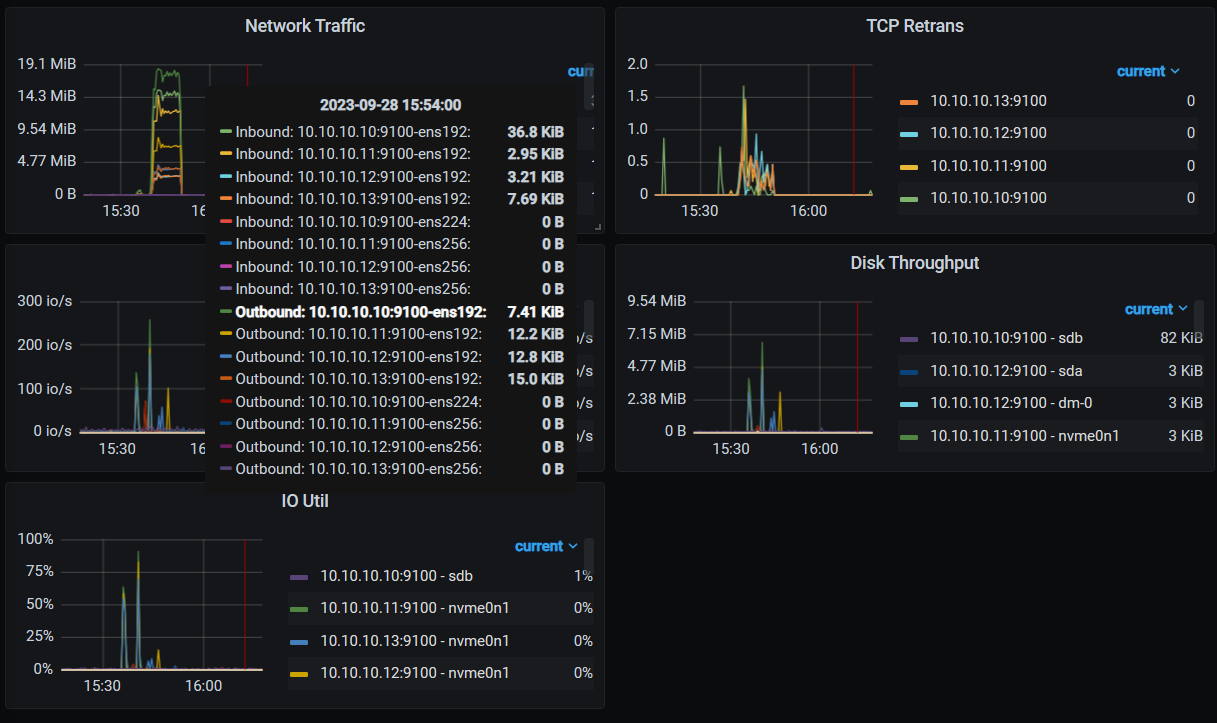Click color line of Disk Throughput nvme0n1 series
The image size is (1217, 723).
(x=909, y=436)
